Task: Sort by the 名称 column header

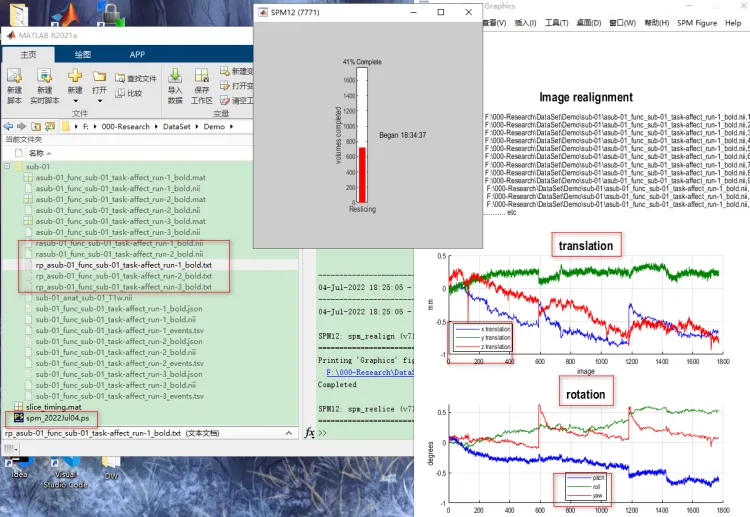Action: point(36,153)
